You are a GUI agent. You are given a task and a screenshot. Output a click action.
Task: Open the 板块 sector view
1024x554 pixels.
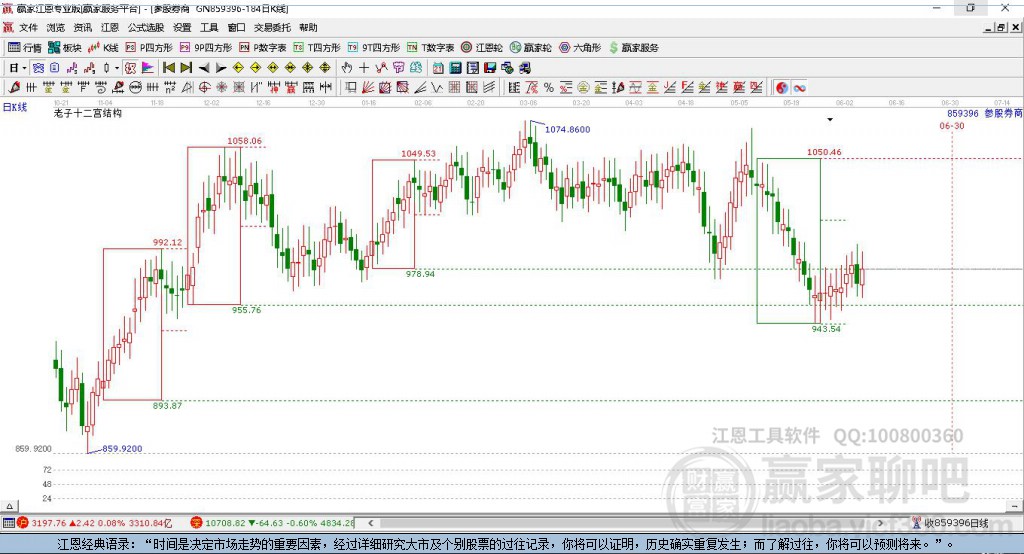point(65,48)
